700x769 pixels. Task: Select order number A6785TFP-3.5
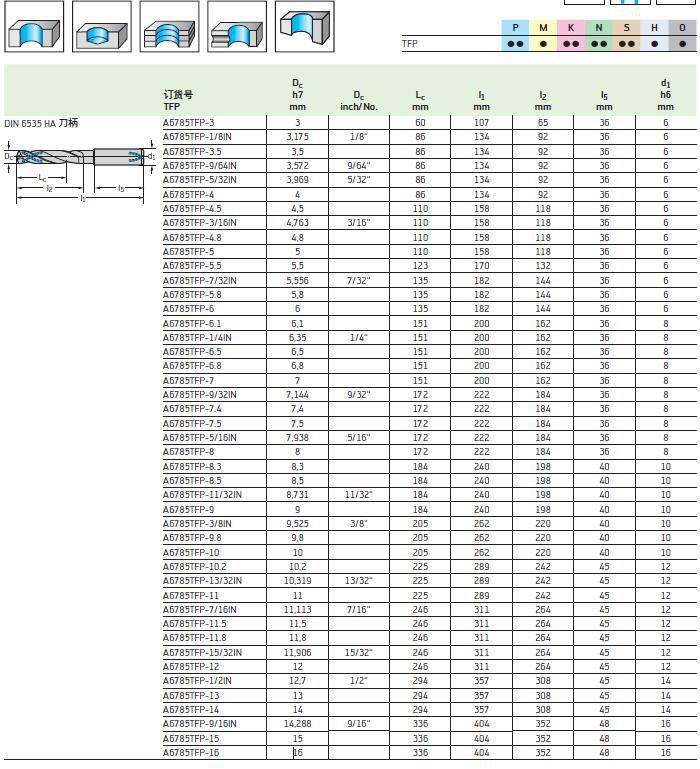pos(192,152)
